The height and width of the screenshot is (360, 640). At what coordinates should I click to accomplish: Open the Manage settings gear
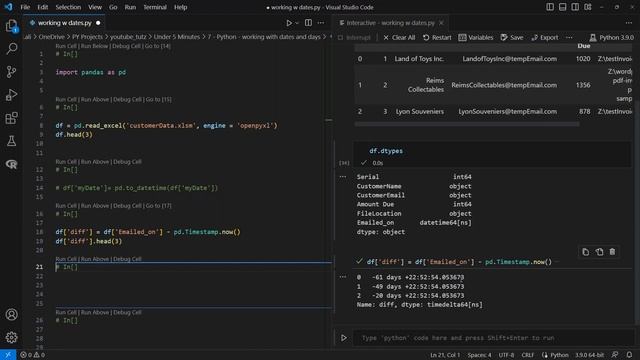coord(11,337)
